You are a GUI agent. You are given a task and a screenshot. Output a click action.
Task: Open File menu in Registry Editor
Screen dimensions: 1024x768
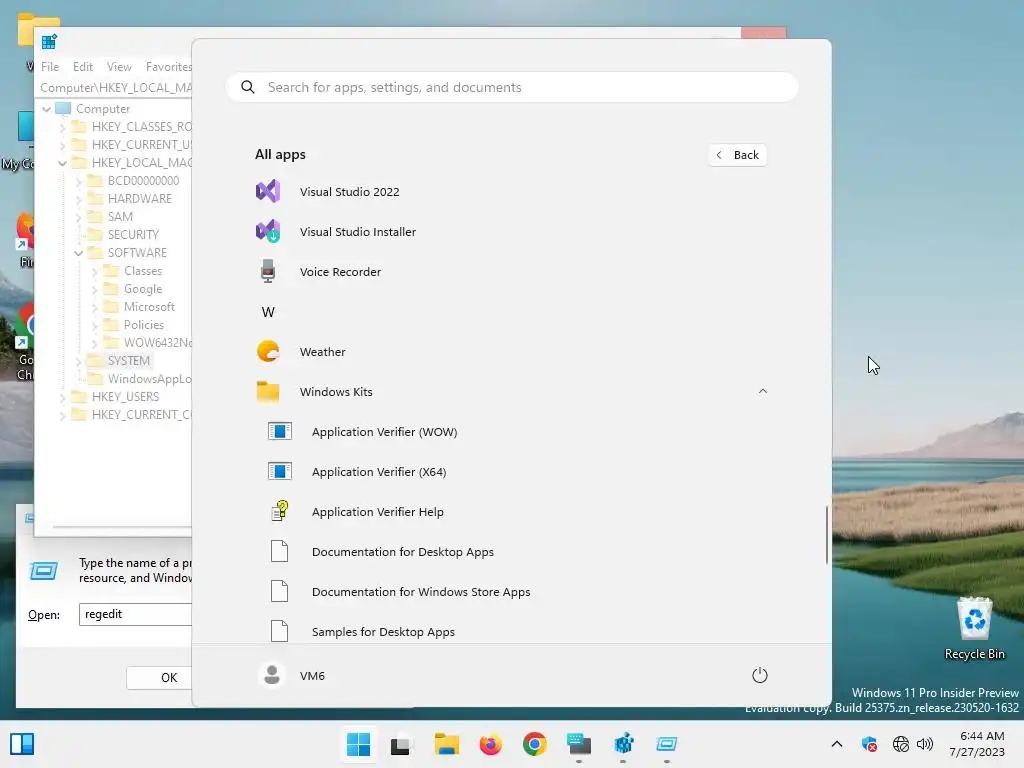coord(50,67)
